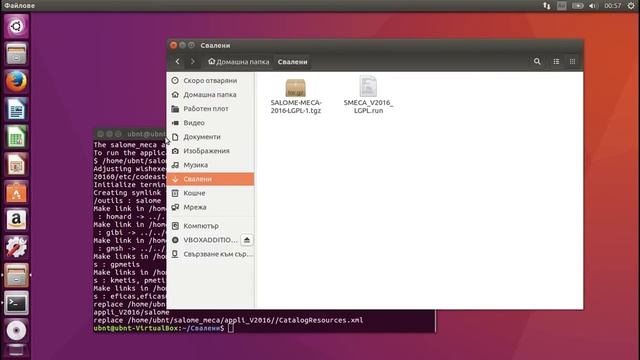This screenshot has width=640, height=360.
Task: Open Мрежа network in sidebar
Action: pos(210,207)
